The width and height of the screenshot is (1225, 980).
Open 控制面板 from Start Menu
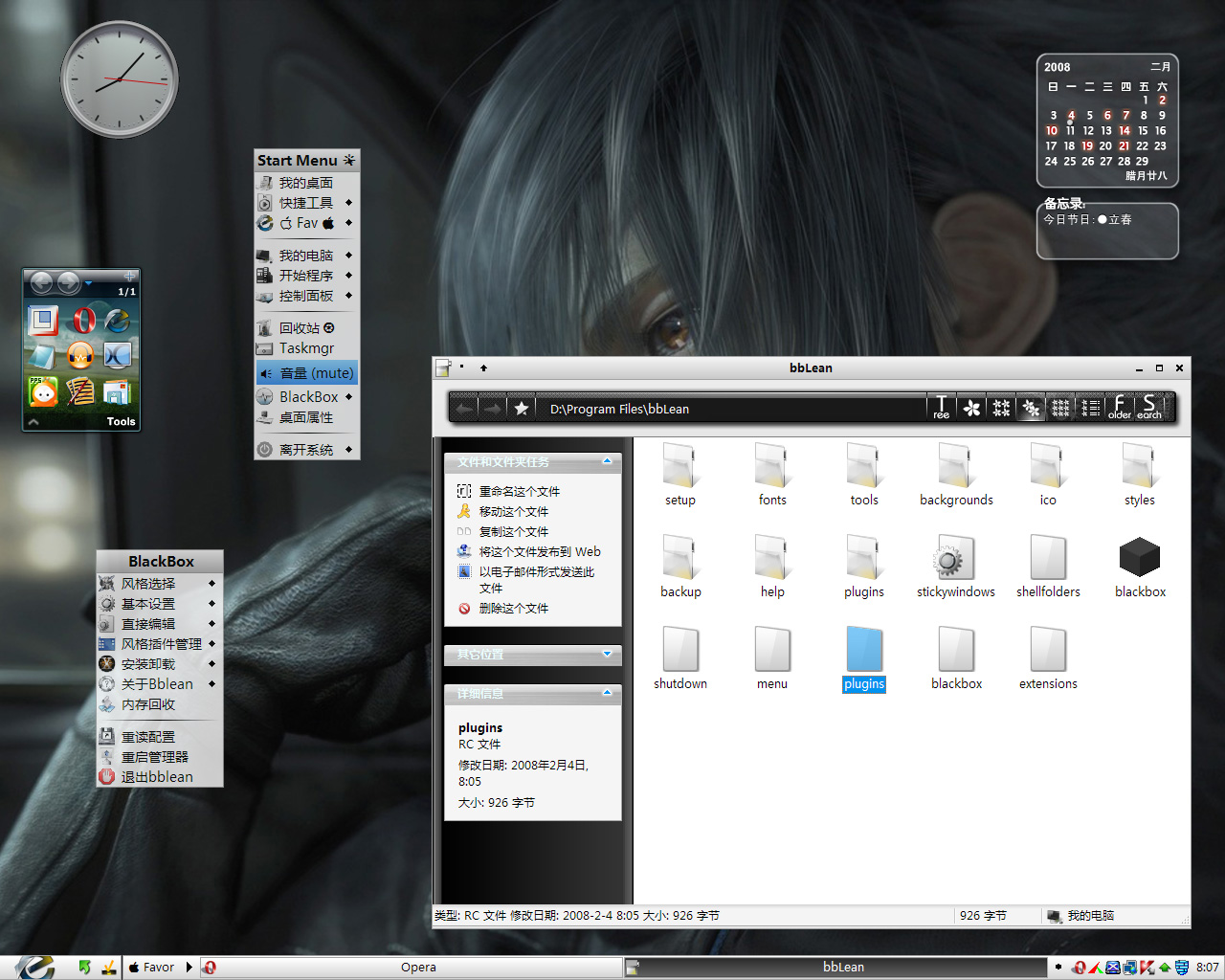point(307,296)
